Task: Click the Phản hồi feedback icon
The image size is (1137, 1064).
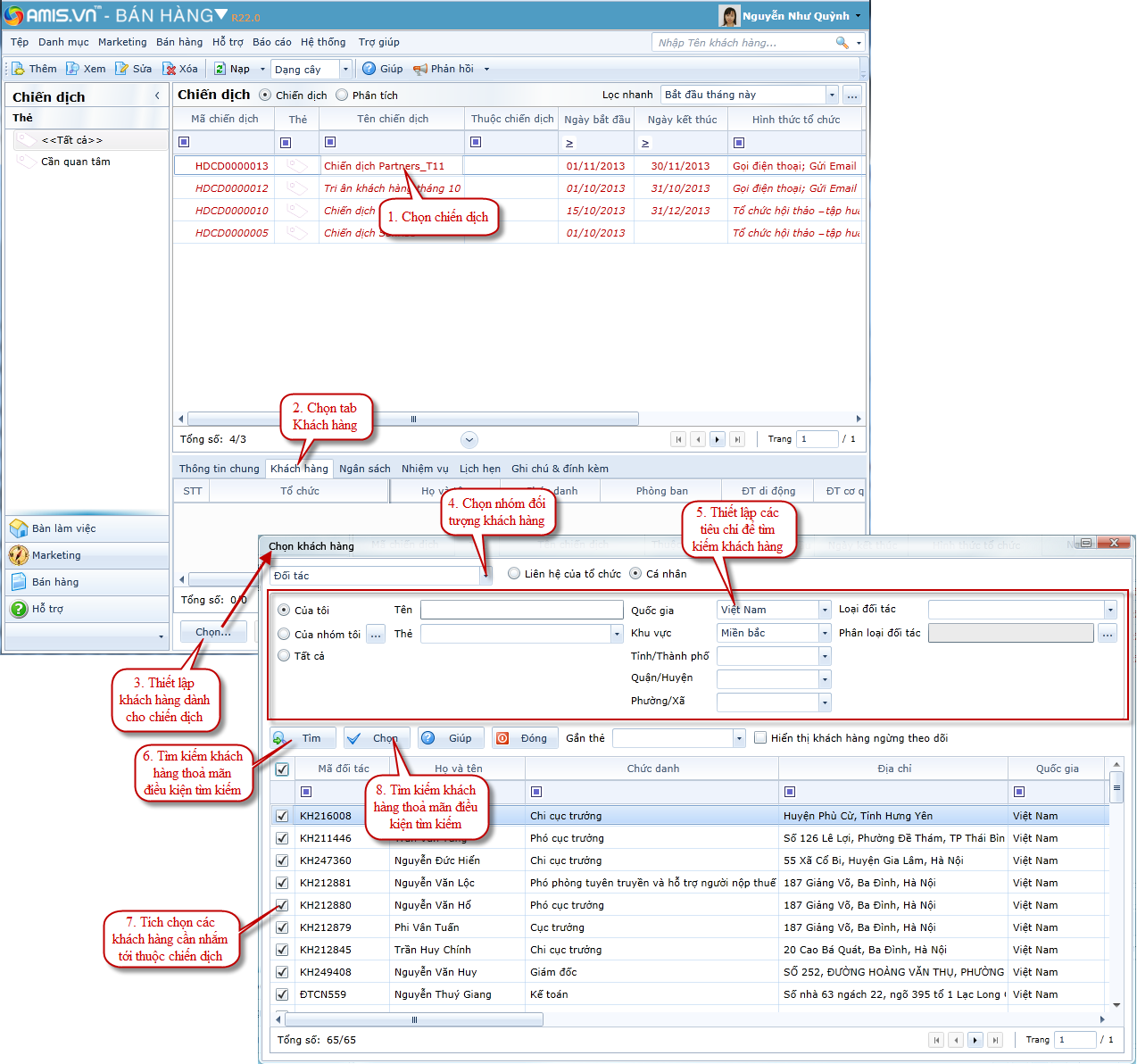Action: [x=420, y=69]
